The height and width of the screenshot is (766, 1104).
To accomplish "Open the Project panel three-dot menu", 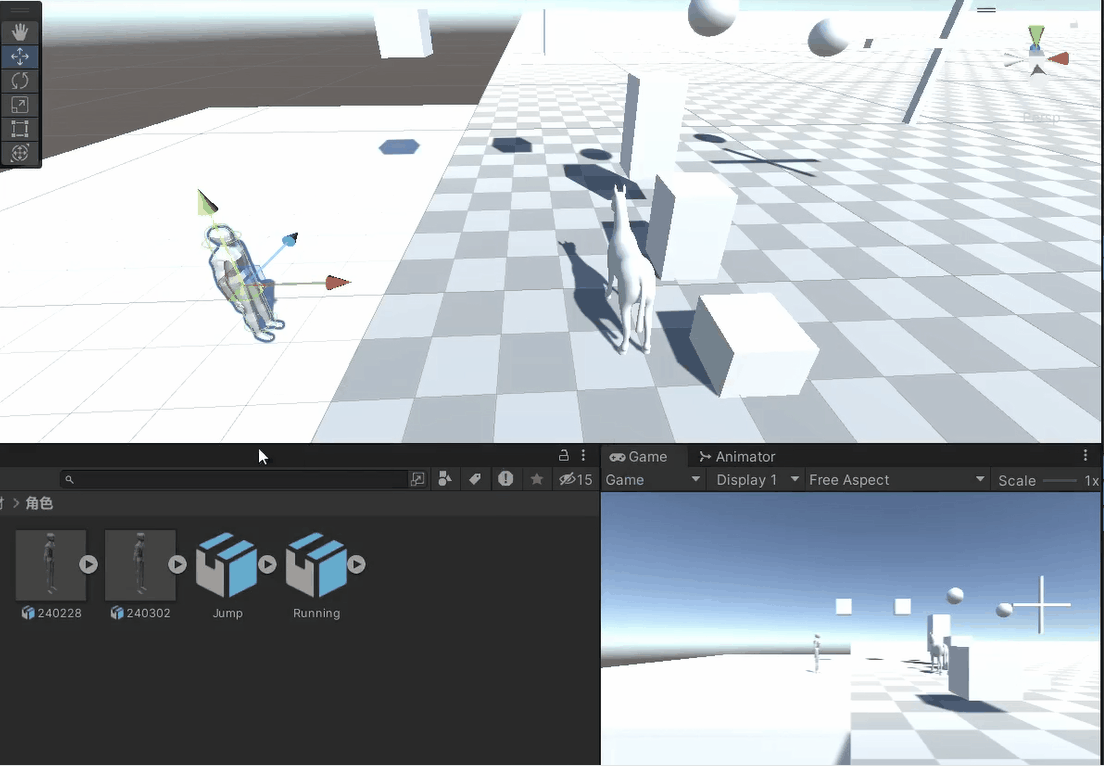I will (583, 455).
